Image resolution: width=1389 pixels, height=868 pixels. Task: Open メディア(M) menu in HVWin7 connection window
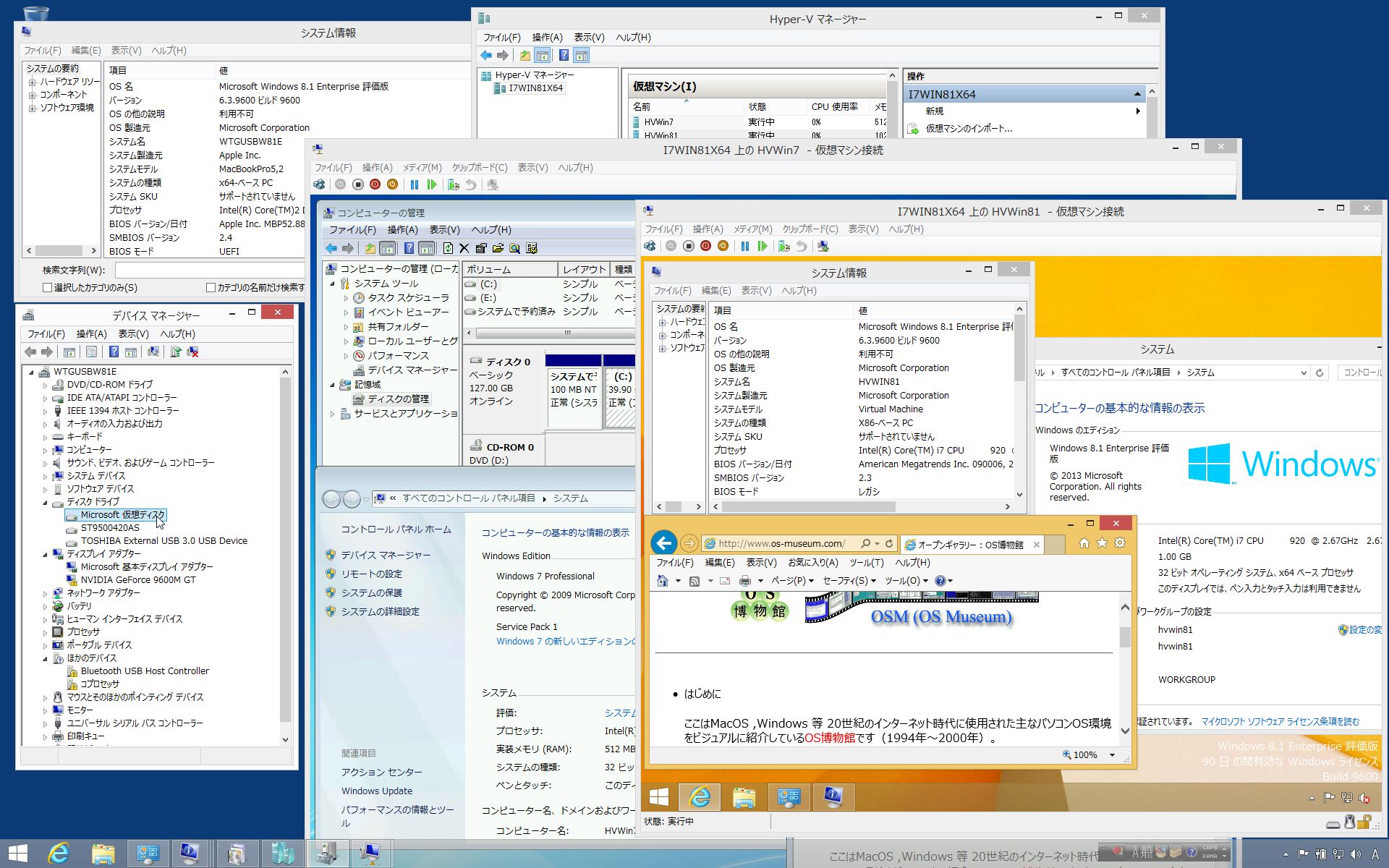422,168
